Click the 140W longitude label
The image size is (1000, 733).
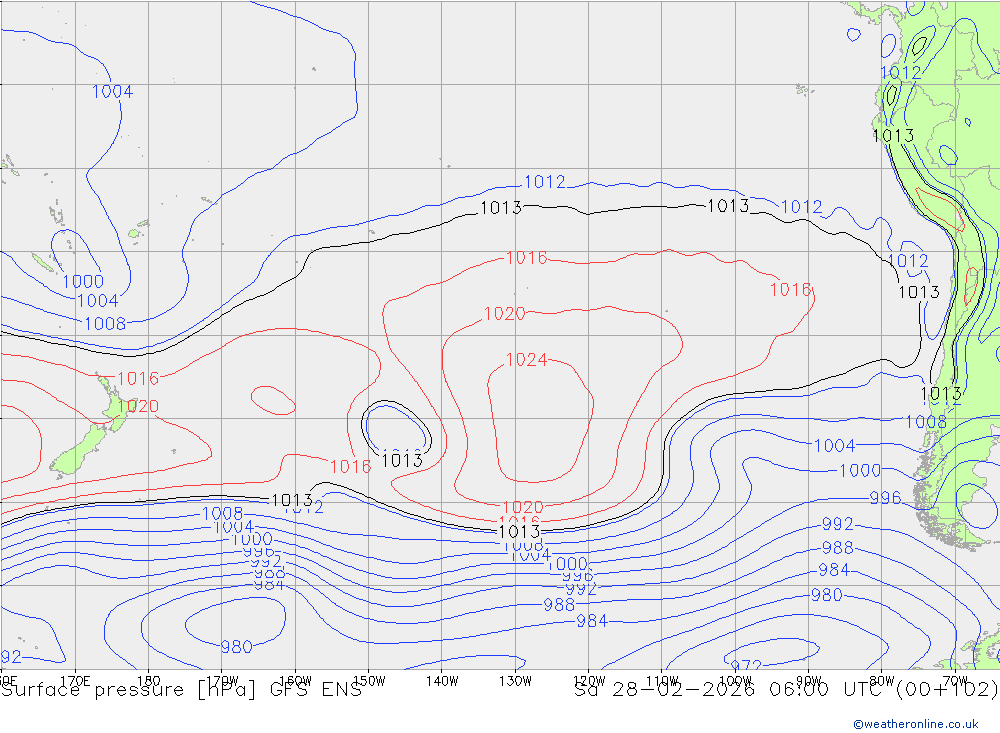pyautogui.click(x=442, y=681)
